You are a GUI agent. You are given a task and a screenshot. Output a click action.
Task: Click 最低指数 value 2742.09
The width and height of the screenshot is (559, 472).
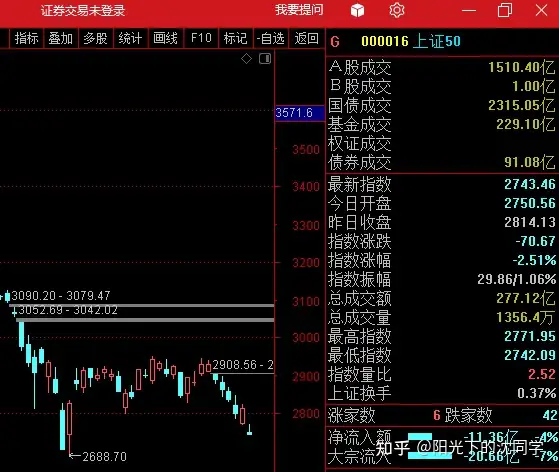tap(530, 355)
